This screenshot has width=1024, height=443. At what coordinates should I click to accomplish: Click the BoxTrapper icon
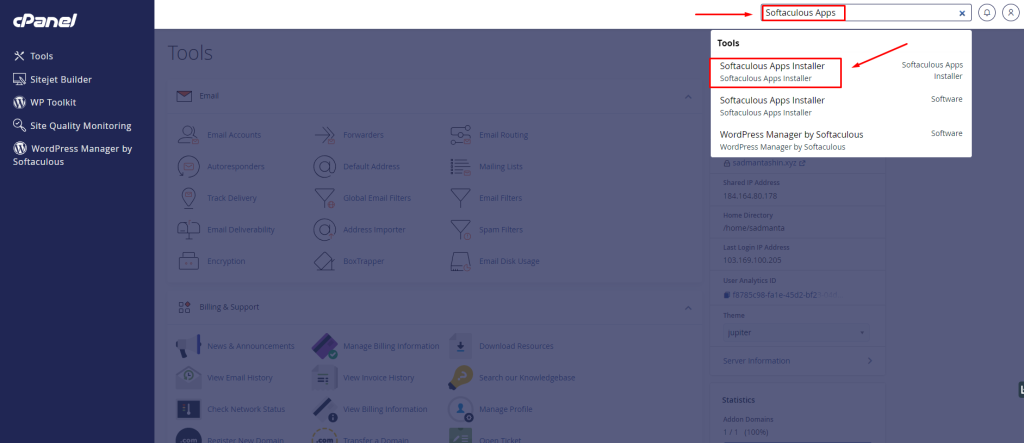(325, 261)
